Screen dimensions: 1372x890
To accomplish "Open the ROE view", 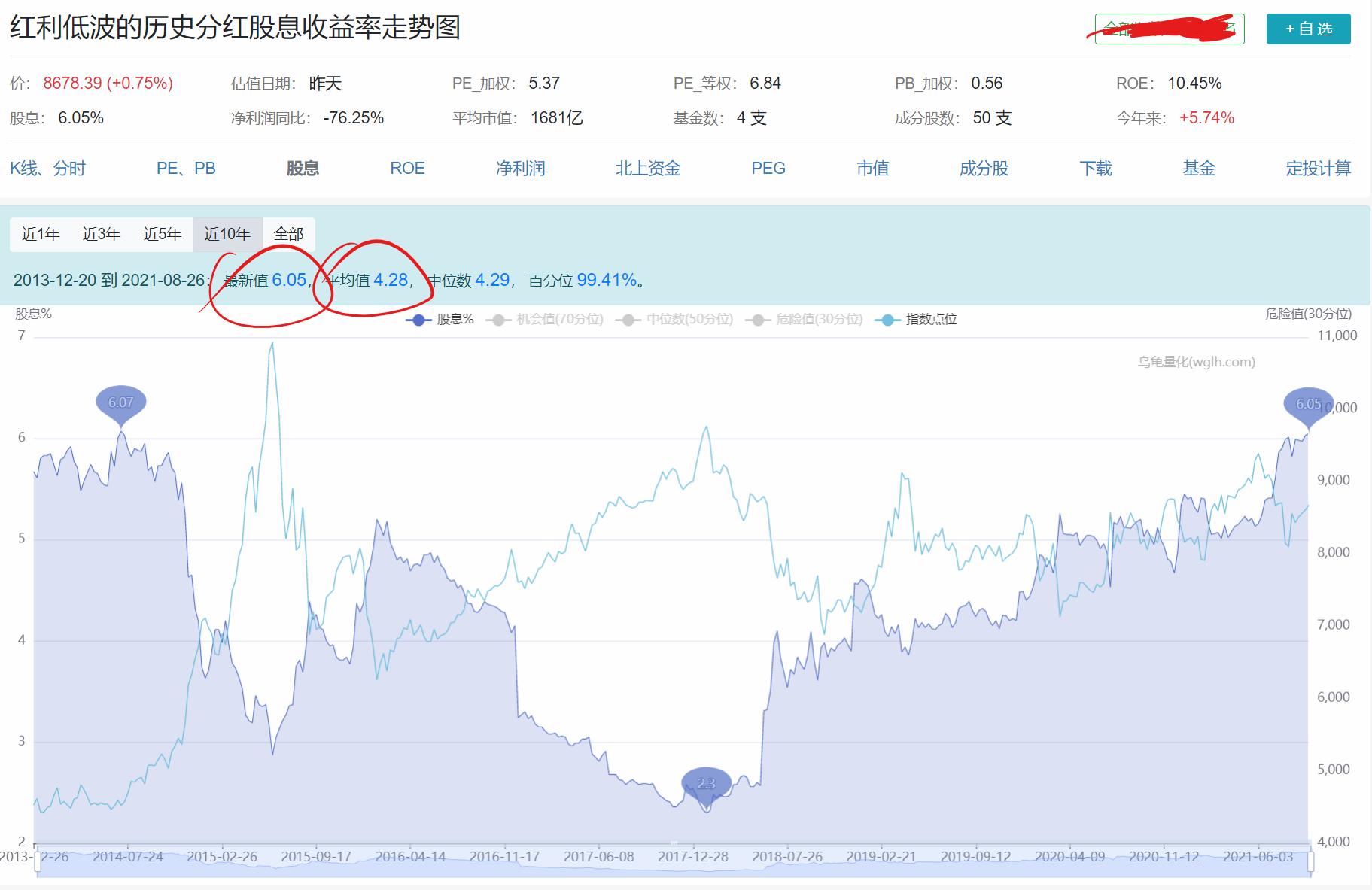I will point(407,169).
